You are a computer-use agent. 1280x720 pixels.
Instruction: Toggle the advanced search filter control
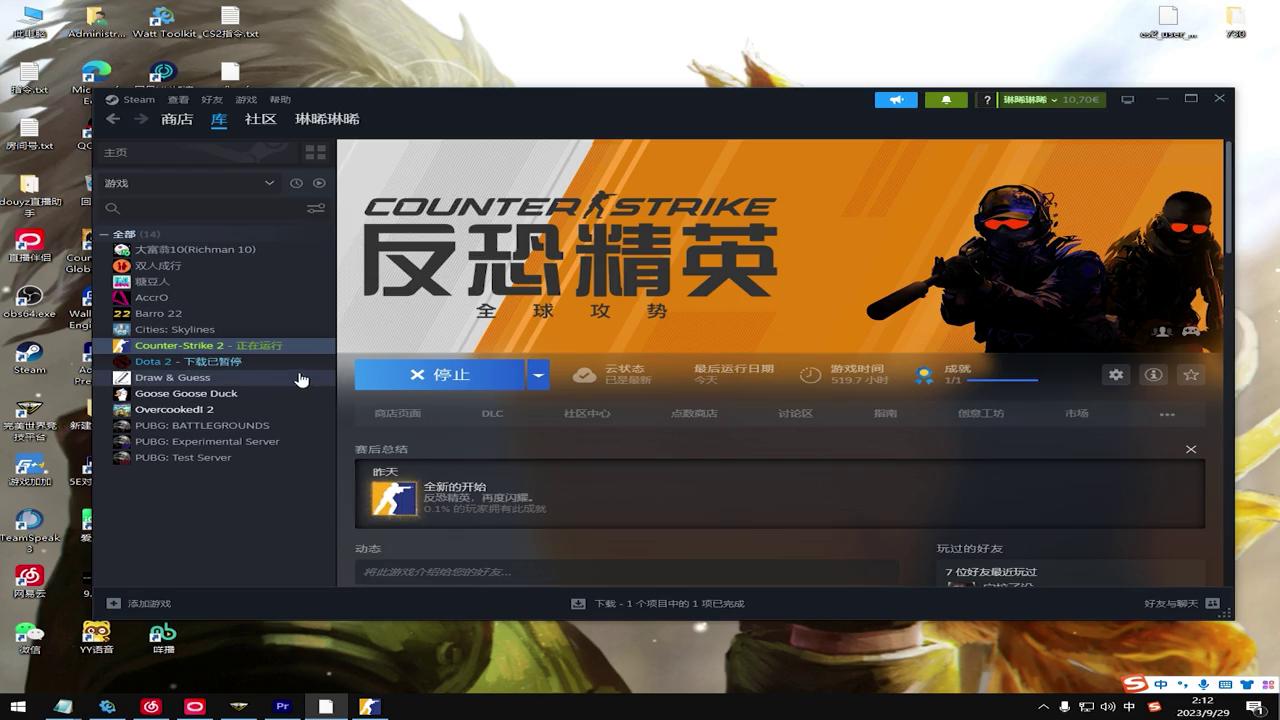[x=316, y=208]
